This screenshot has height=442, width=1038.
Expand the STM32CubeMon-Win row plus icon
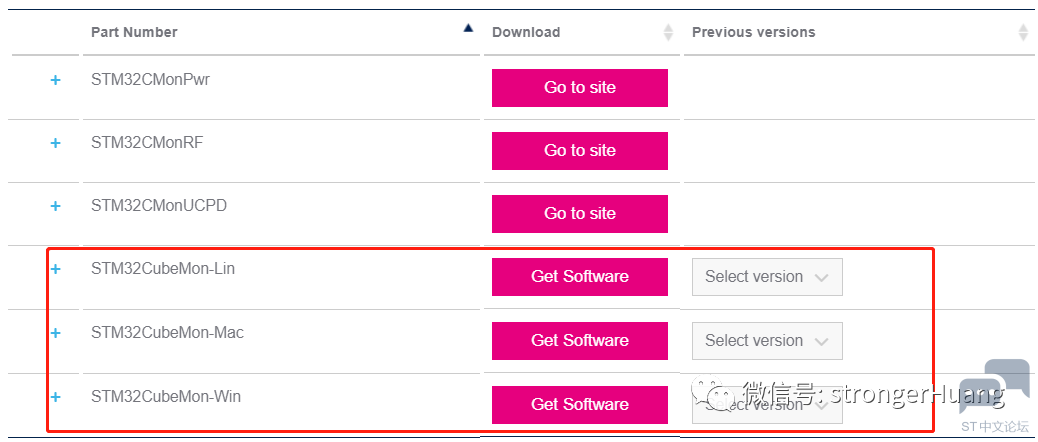[x=56, y=397]
